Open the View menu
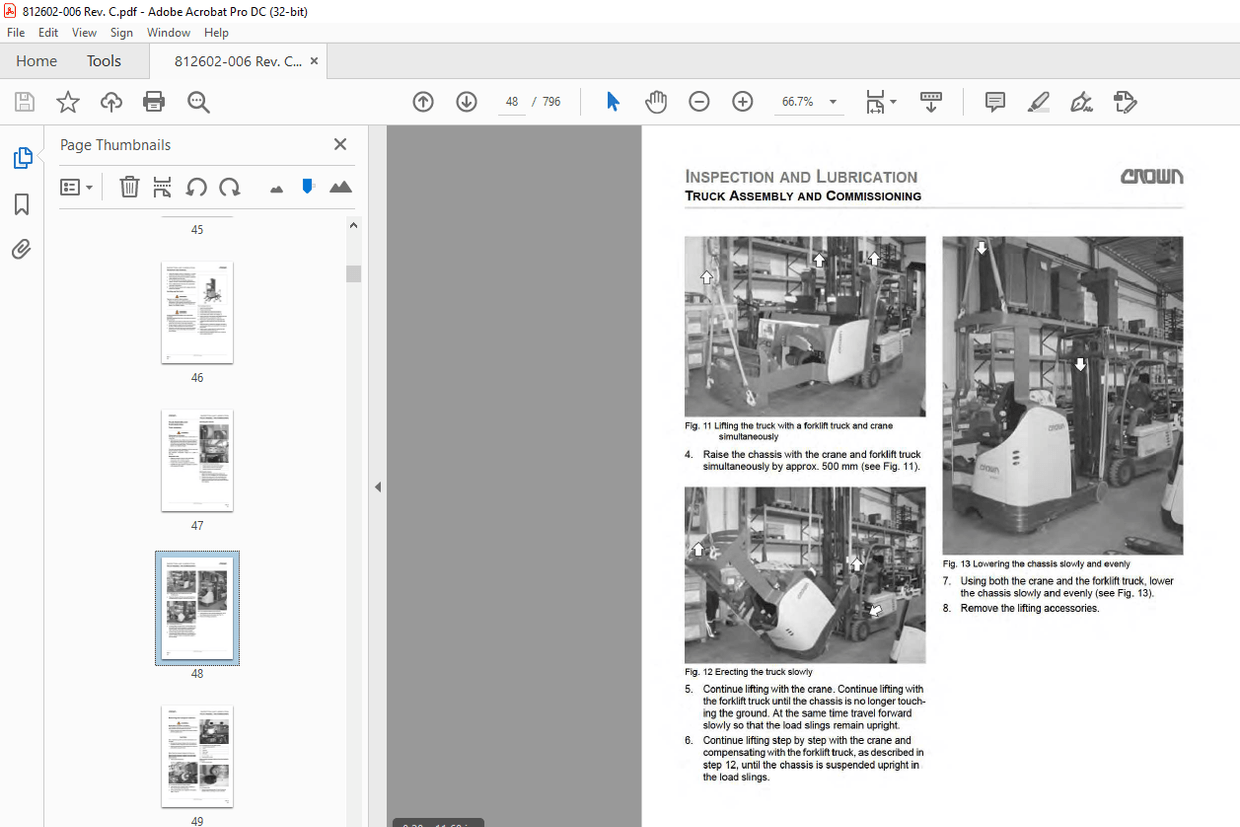Image resolution: width=1240 pixels, height=827 pixels. 84,33
